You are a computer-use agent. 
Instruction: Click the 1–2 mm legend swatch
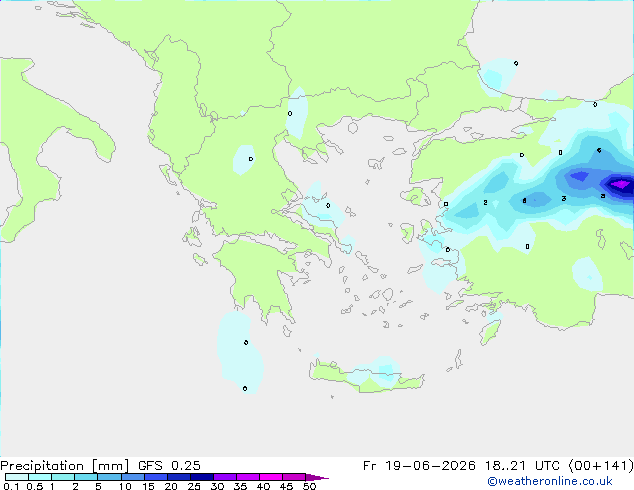pyautogui.click(x=63, y=477)
